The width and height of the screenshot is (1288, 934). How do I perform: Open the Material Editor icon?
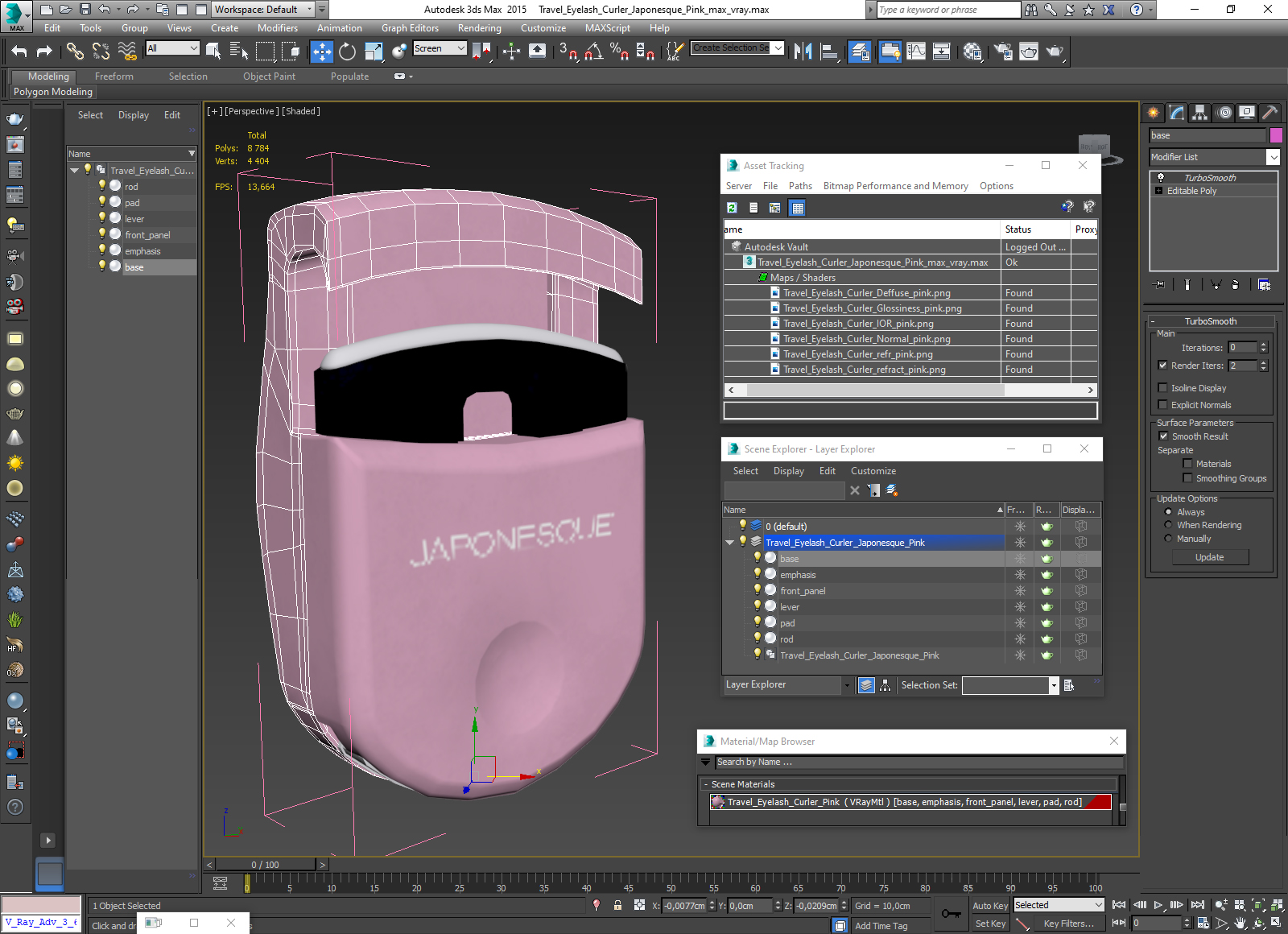pyautogui.click(x=972, y=52)
